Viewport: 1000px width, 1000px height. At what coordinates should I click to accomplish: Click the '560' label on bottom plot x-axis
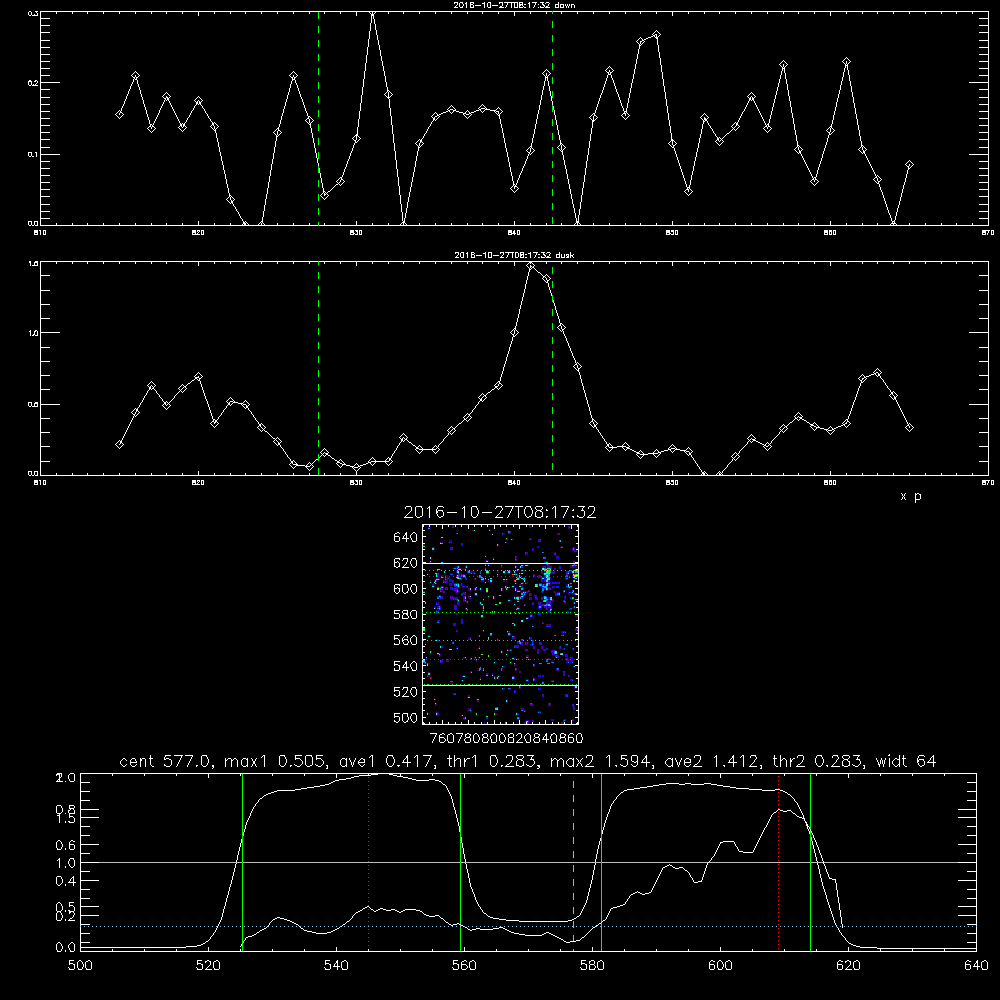pyautogui.click(x=464, y=966)
